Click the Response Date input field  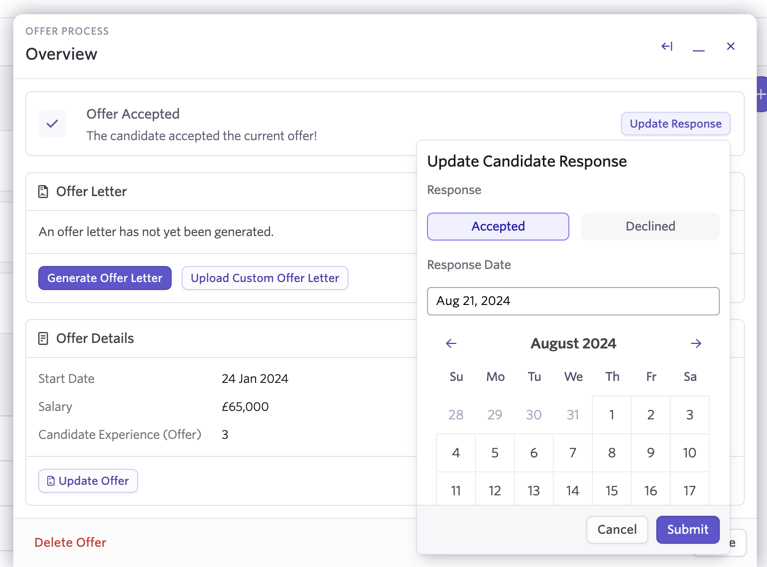tap(573, 301)
